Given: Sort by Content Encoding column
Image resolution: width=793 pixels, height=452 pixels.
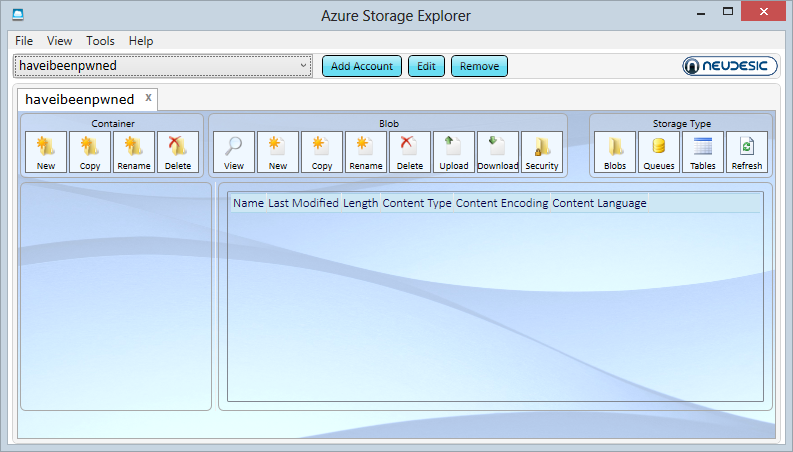Looking at the screenshot, I should [x=502, y=203].
